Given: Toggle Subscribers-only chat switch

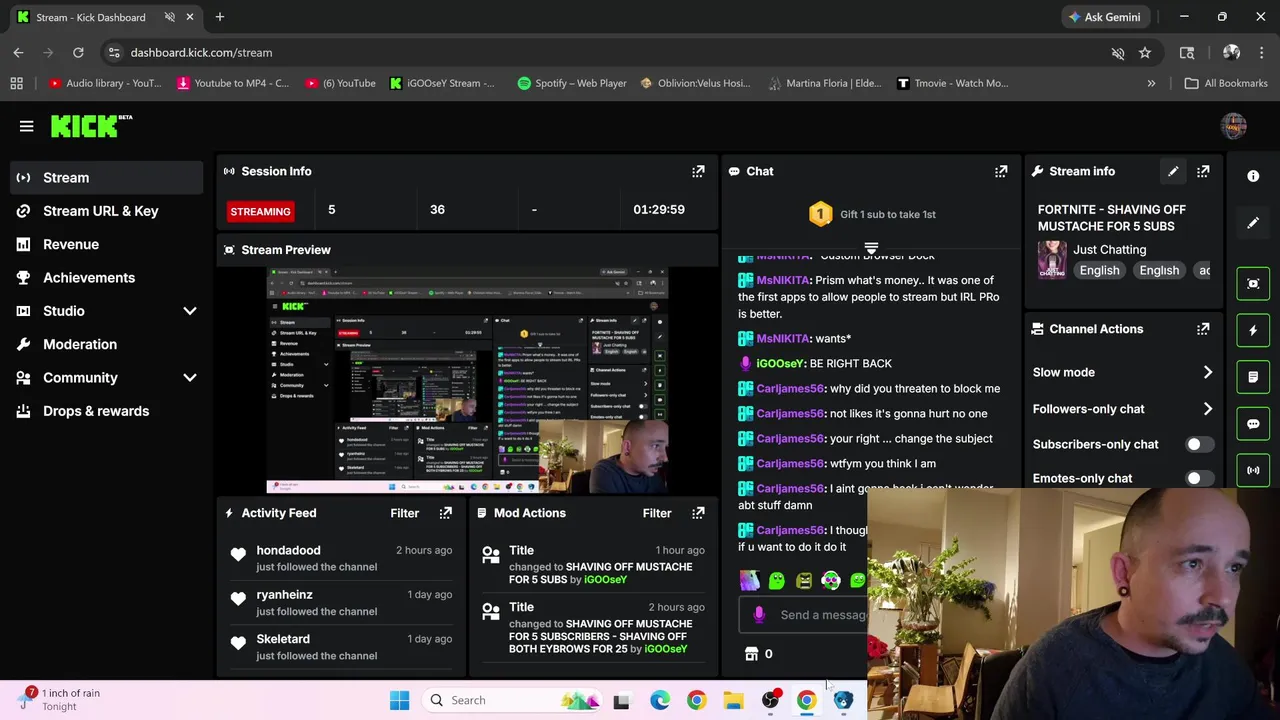Looking at the screenshot, I should [x=1198, y=444].
